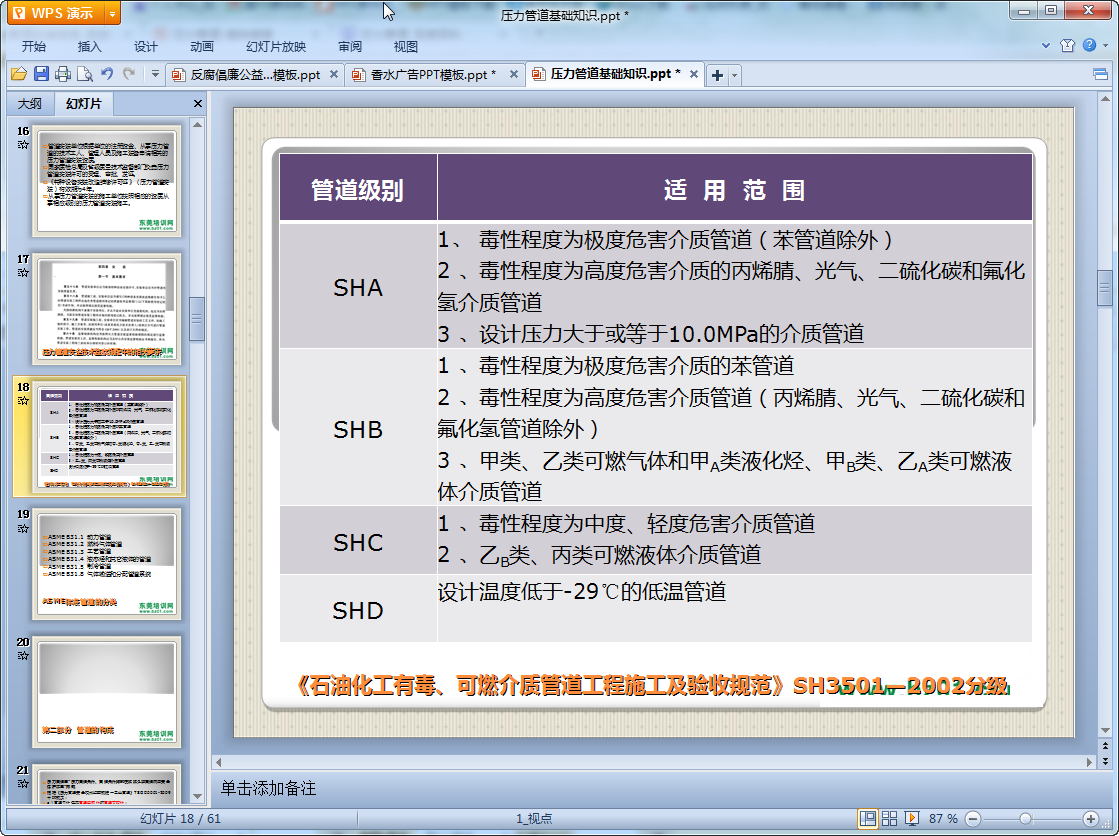Screen dimensions: 1119x836
Task: Collapse the ribbon with the chevron icon
Action: (x=1045, y=45)
